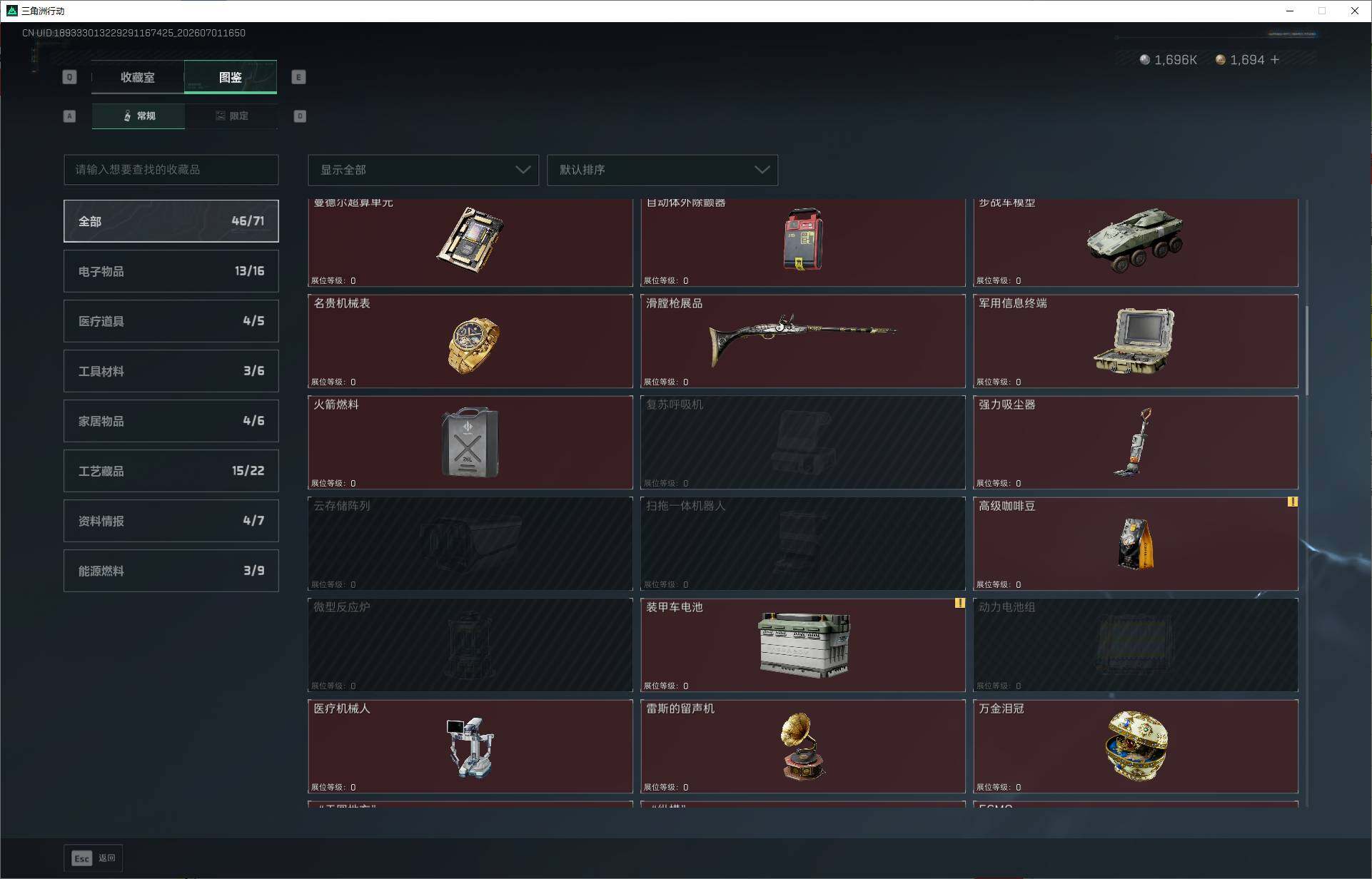
Task: Focus the collectible search input field
Action: point(171,170)
